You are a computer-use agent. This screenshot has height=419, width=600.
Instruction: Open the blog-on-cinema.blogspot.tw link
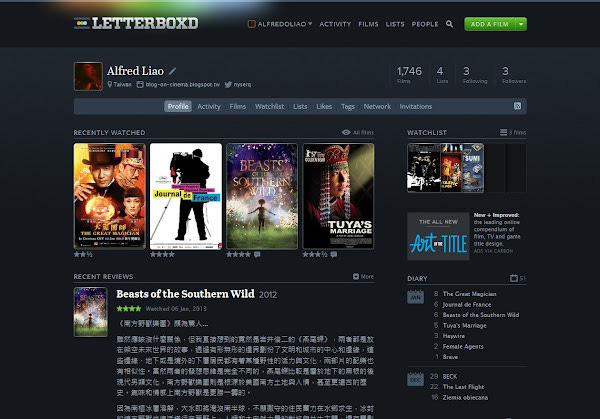coord(183,85)
